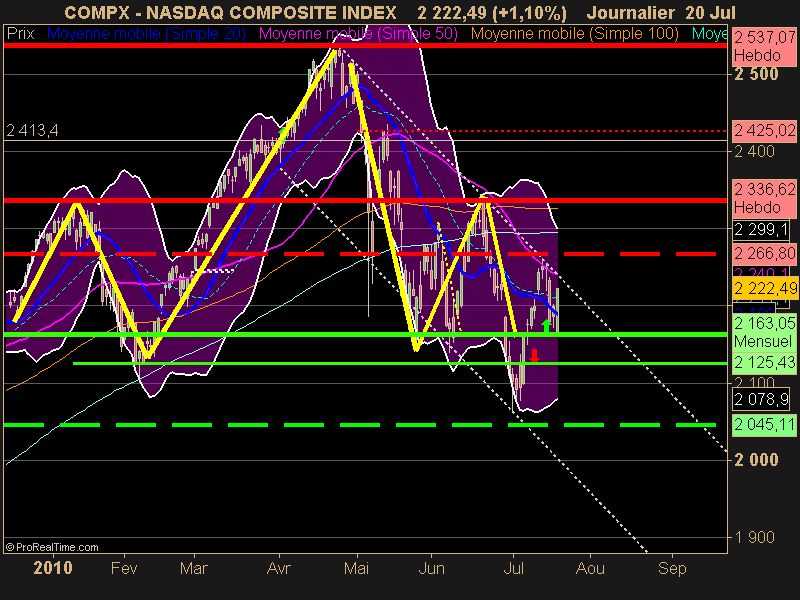Image resolution: width=800 pixels, height=600 pixels.
Task: Click the '2 266,80' red price label
Action: (764, 254)
